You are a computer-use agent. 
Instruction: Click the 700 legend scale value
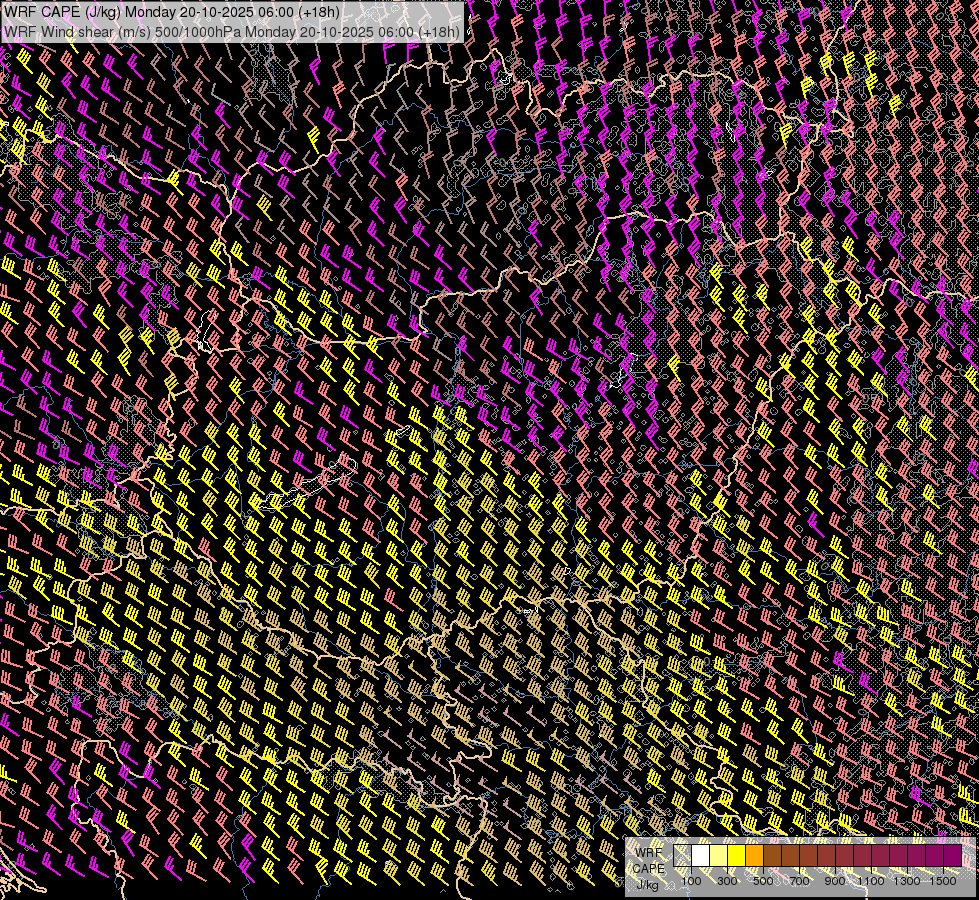[799, 881]
